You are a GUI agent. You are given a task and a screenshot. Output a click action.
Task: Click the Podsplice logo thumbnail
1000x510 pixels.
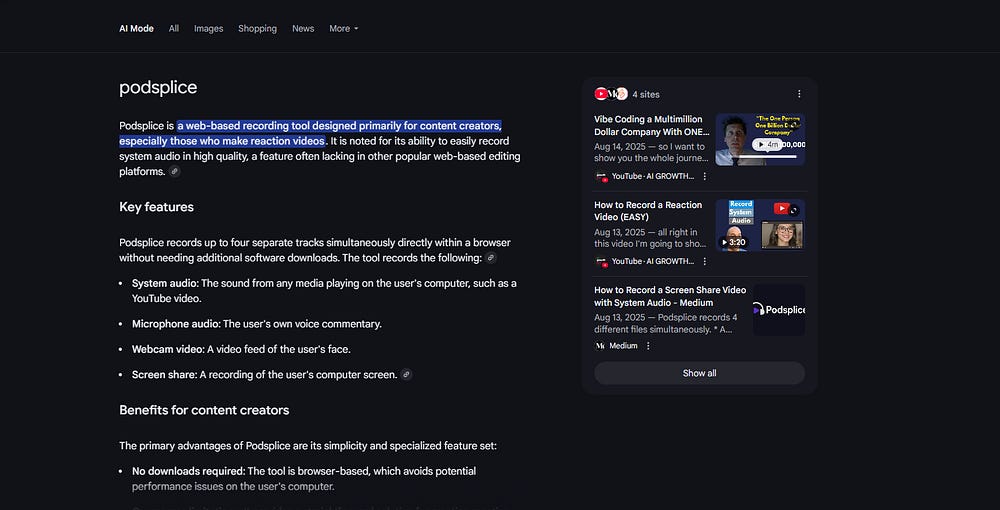779,310
